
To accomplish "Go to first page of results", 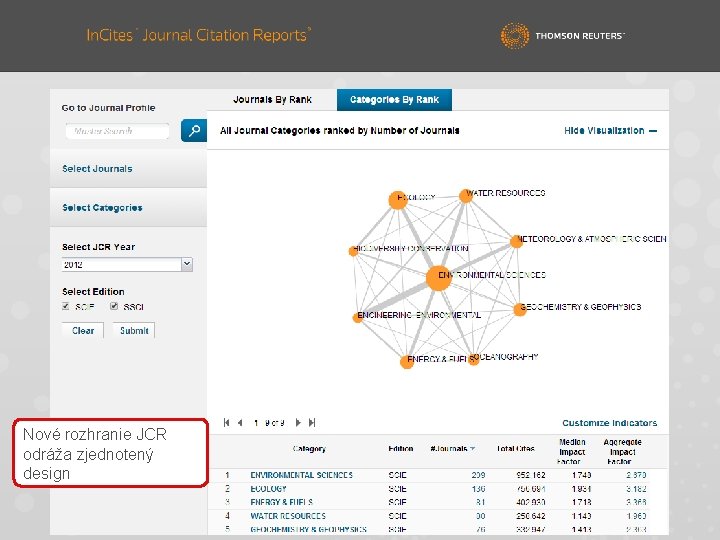I will 226,422.
